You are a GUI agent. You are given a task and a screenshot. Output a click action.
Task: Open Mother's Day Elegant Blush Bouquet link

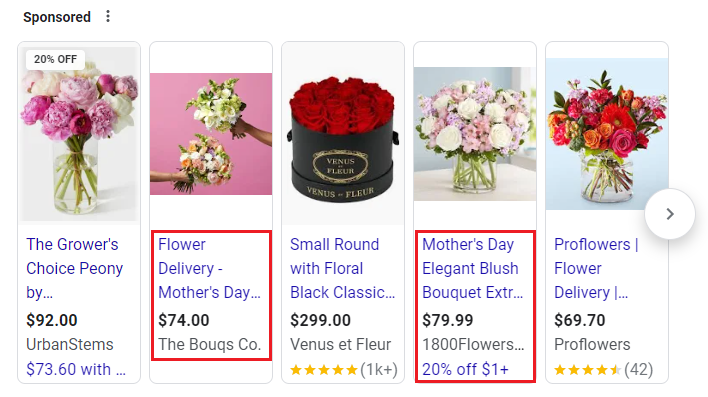[472, 268]
